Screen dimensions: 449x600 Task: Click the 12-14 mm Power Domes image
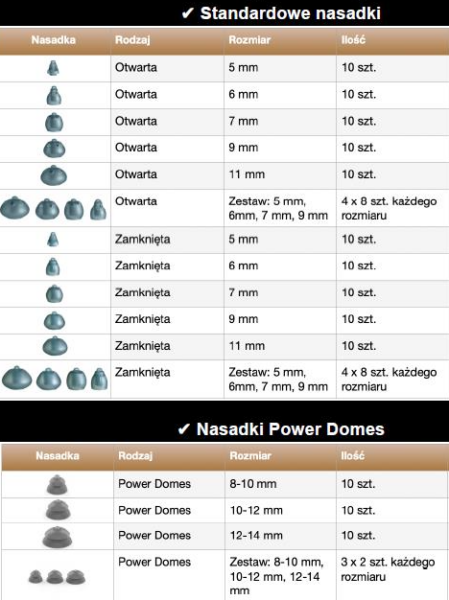pos(57,536)
